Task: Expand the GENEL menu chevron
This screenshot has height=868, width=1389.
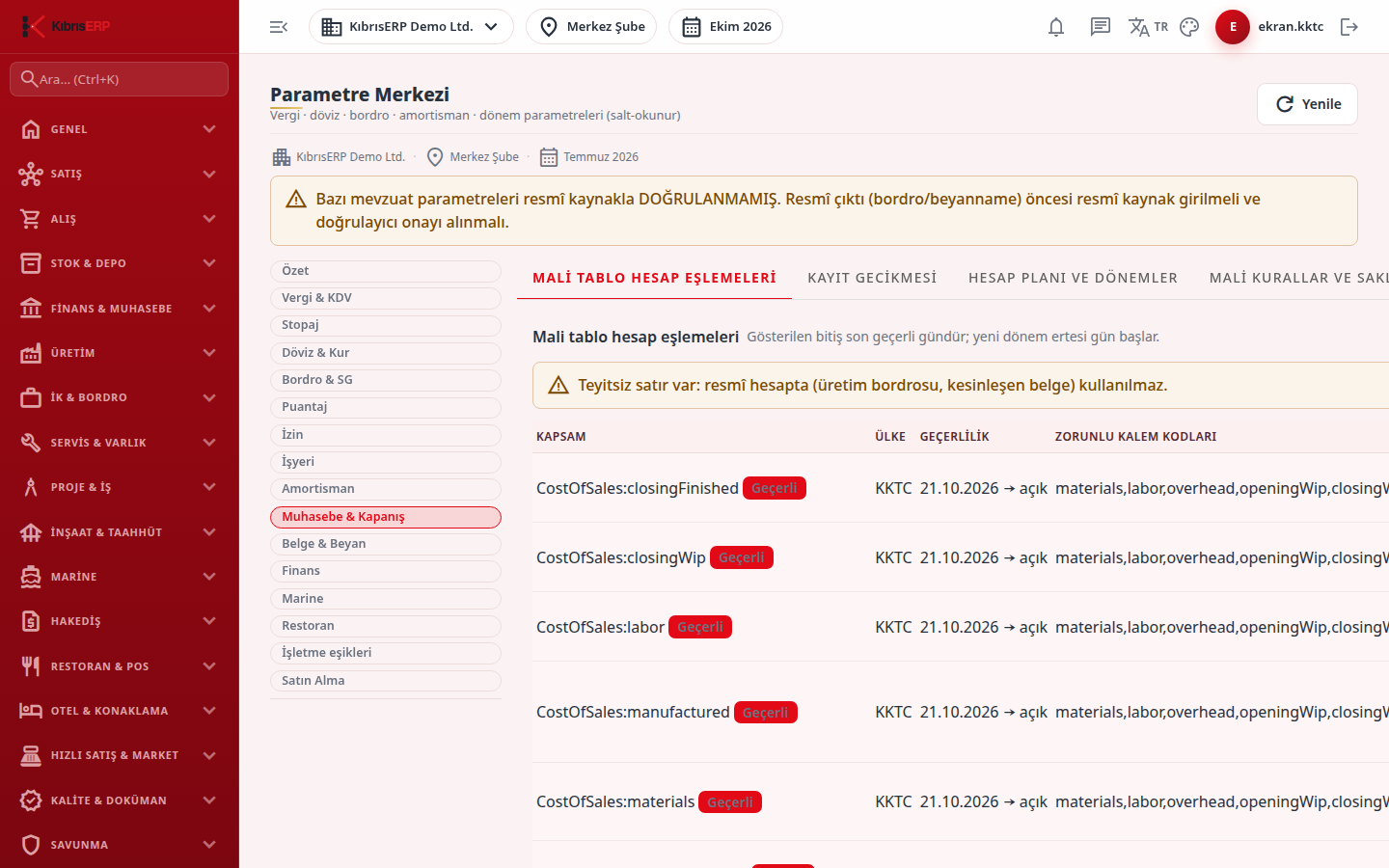Action: pos(209,129)
